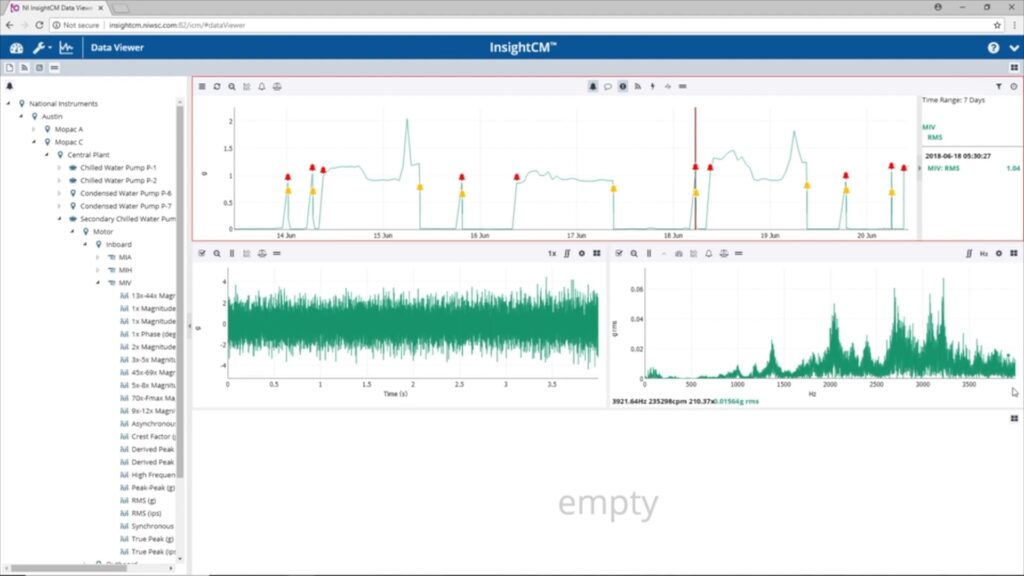Select the Data Viewer tab label
The width and height of the screenshot is (1024, 576).
(117, 47)
